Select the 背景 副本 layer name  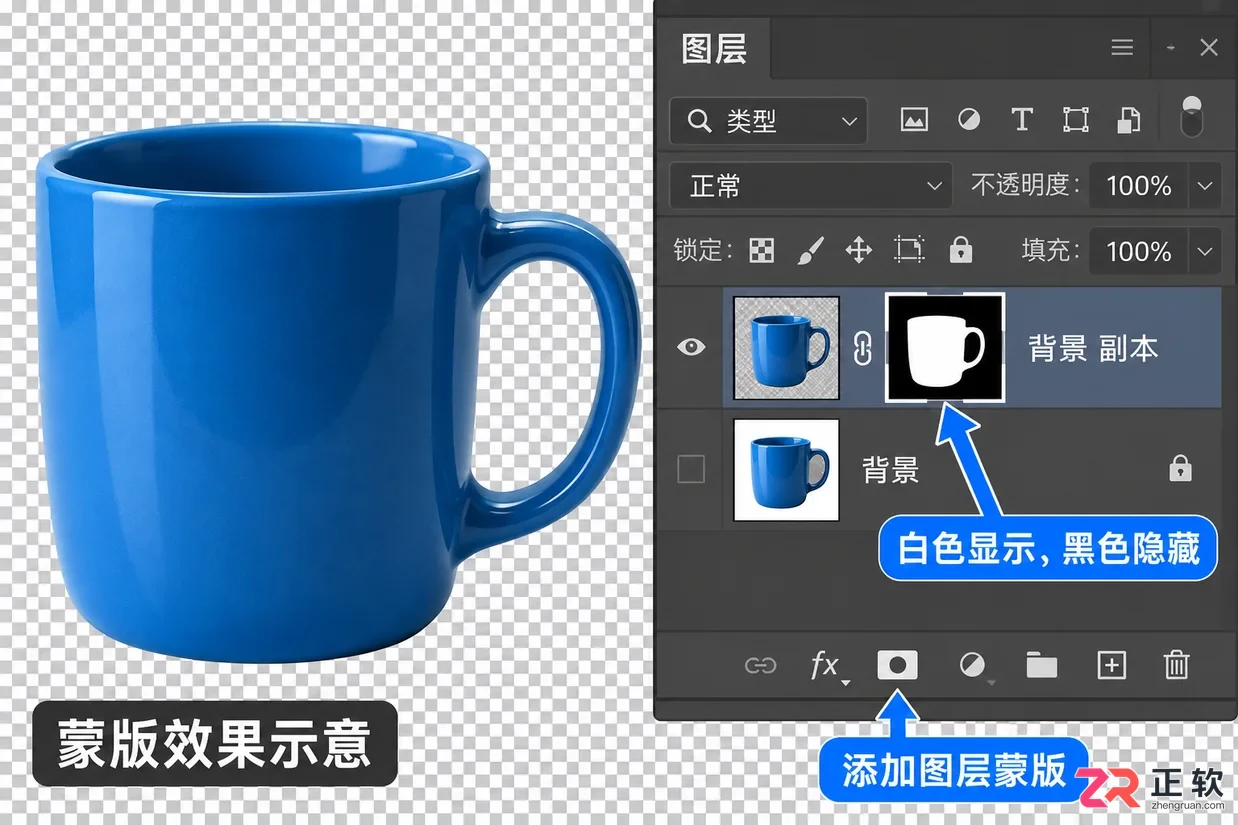(x=1093, y=348)
